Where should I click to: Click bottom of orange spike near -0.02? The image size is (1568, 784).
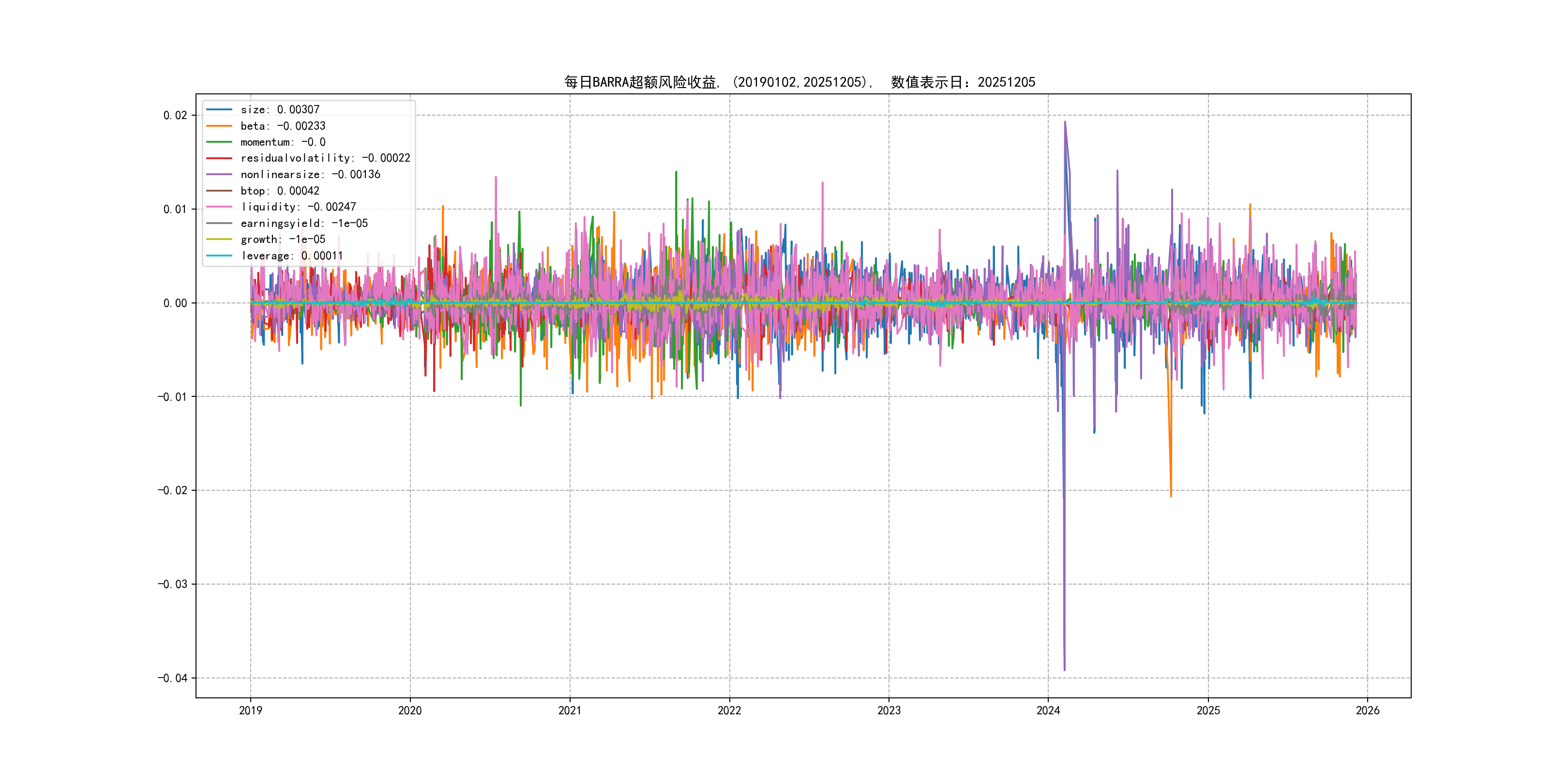[x=1171, y=496]
